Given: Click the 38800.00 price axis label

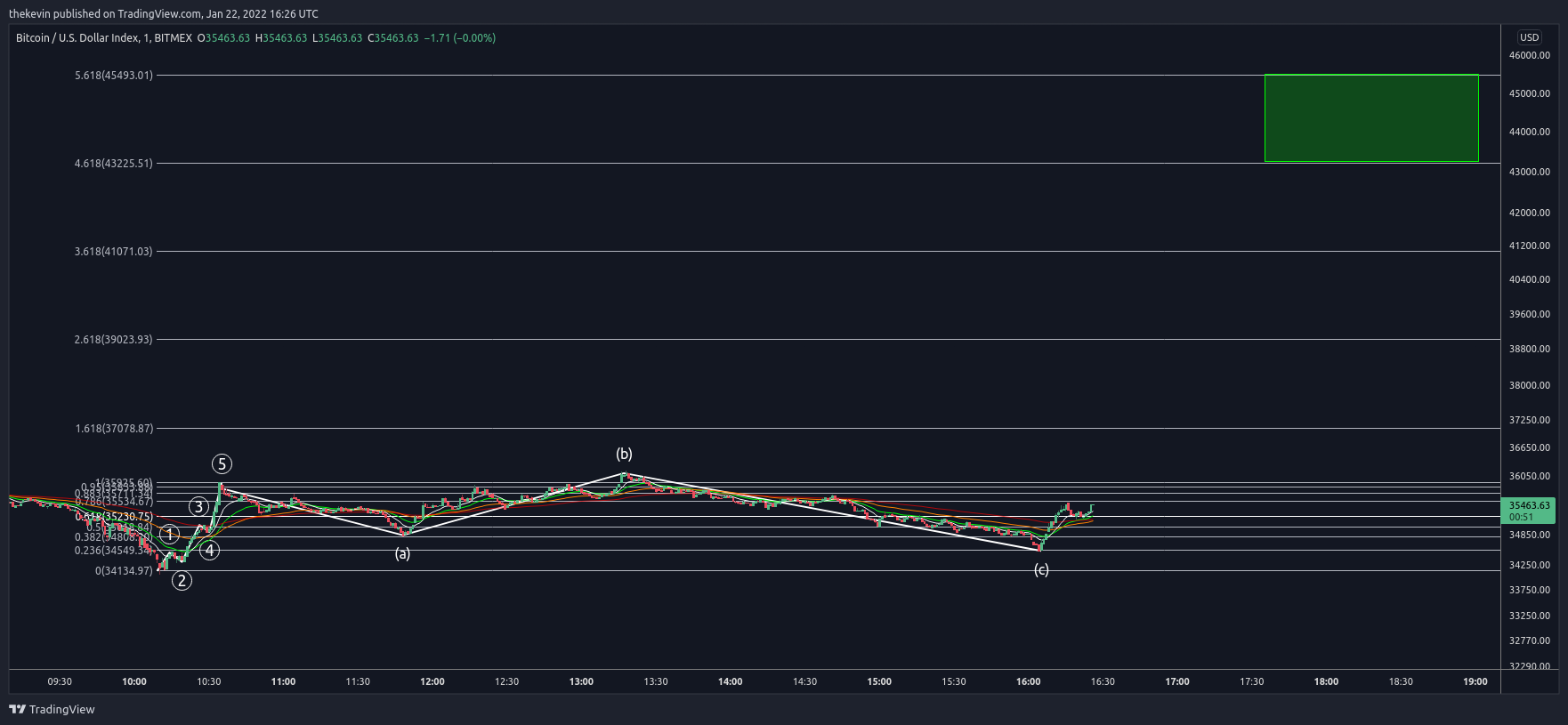Looking at the screenshot, I should [1530, 349].
